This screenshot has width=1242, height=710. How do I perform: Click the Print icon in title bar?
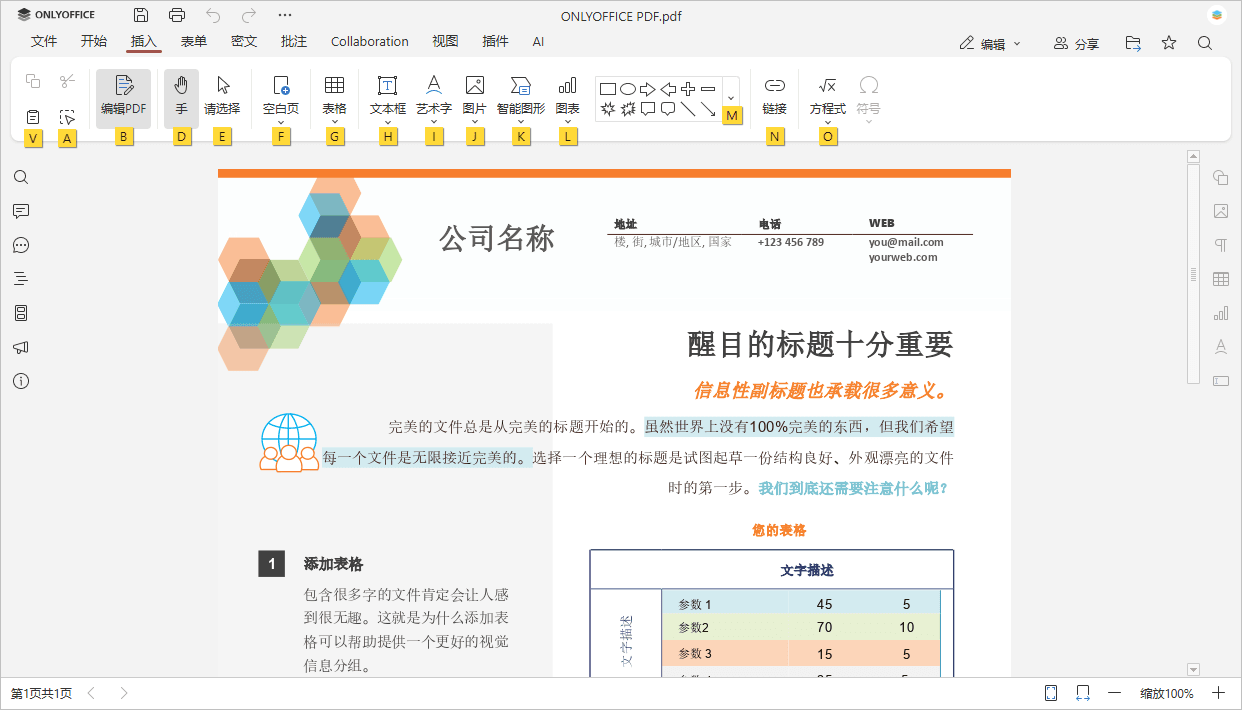(x=177, y=15)
